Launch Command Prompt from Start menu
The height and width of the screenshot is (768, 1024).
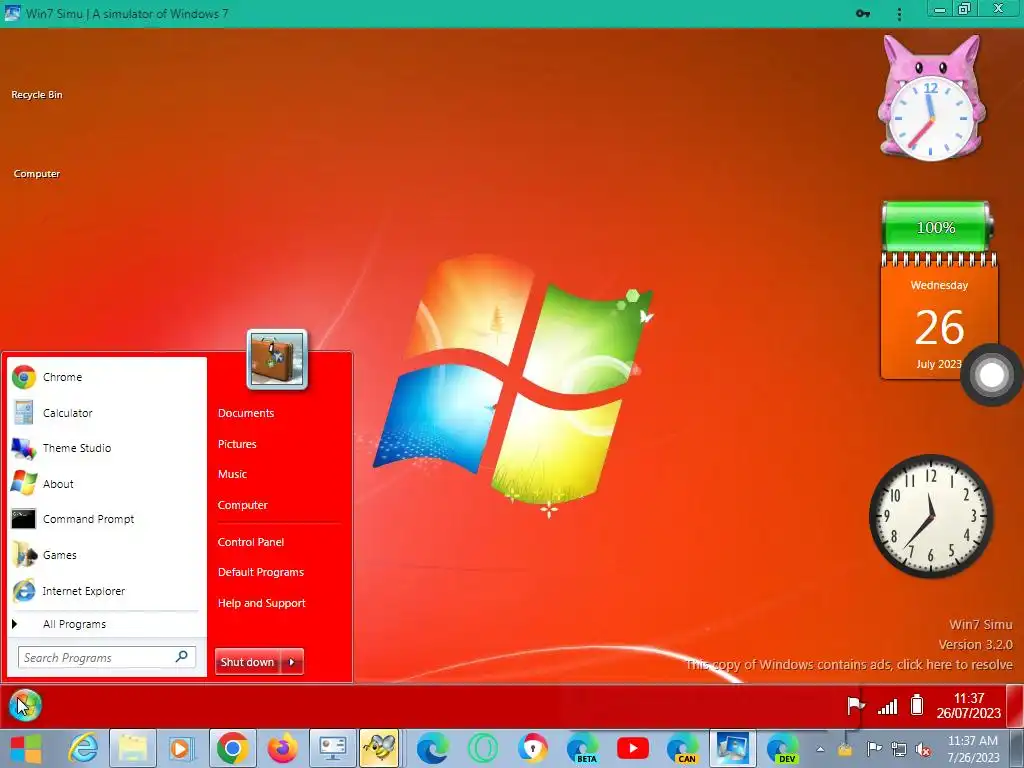(x=106, y=519)
